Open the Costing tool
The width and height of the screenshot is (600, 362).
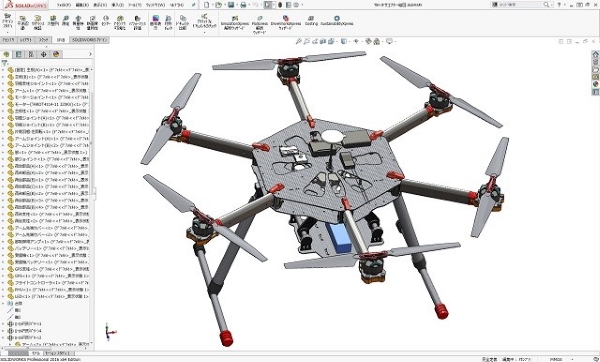click(311, 20)
